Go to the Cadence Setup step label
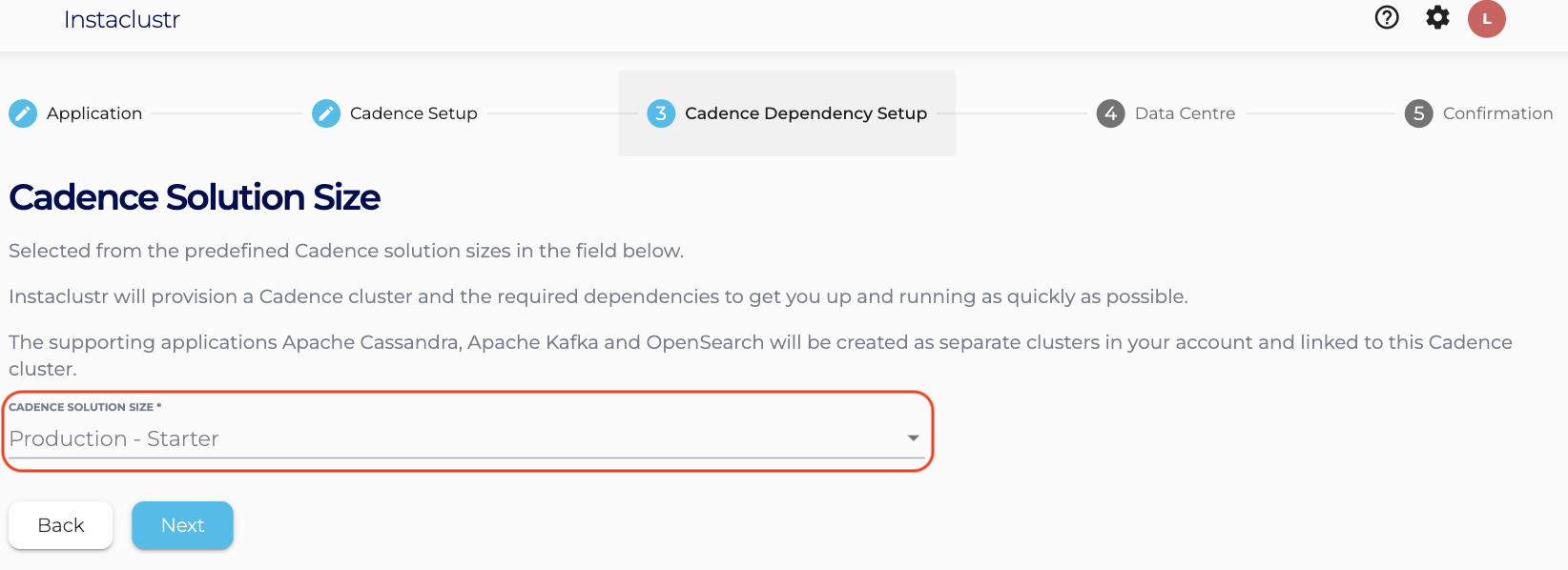This screenshot has width=1568, height=570. (x=413, y=113)
